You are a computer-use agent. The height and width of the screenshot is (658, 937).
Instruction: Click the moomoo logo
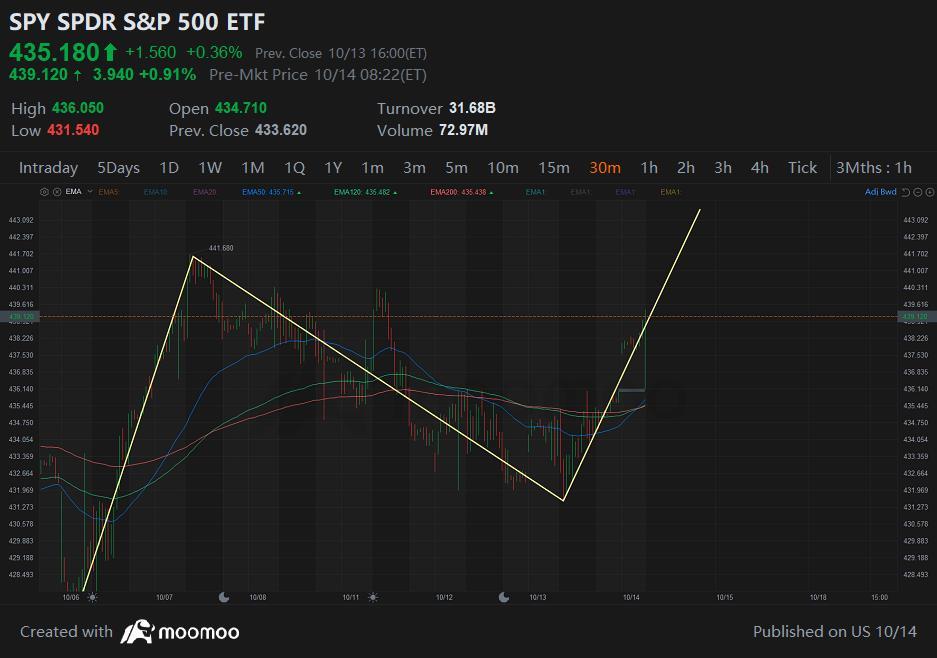coord(180,632)
